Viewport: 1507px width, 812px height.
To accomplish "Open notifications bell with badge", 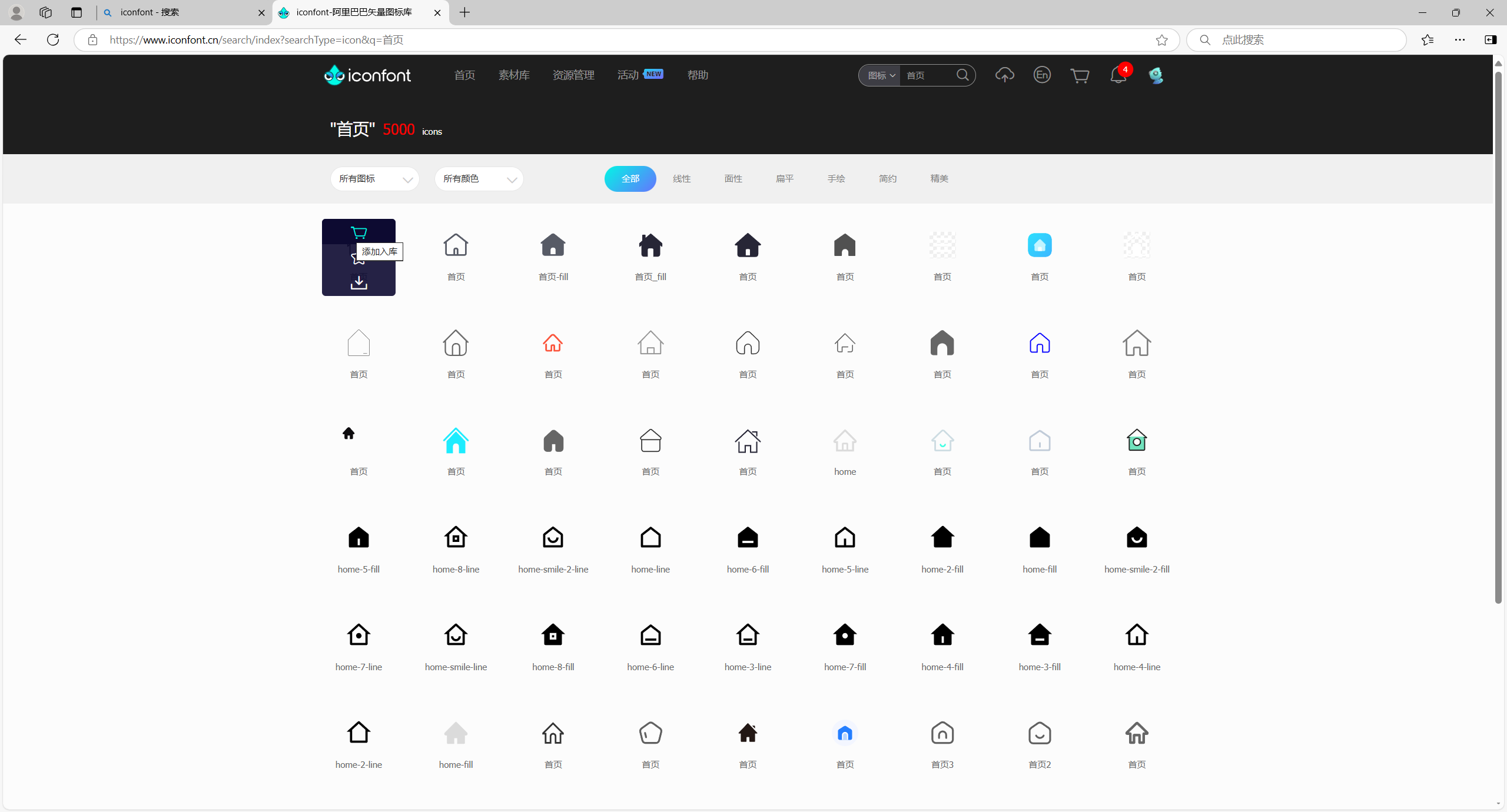I will tap(1118, 75).
